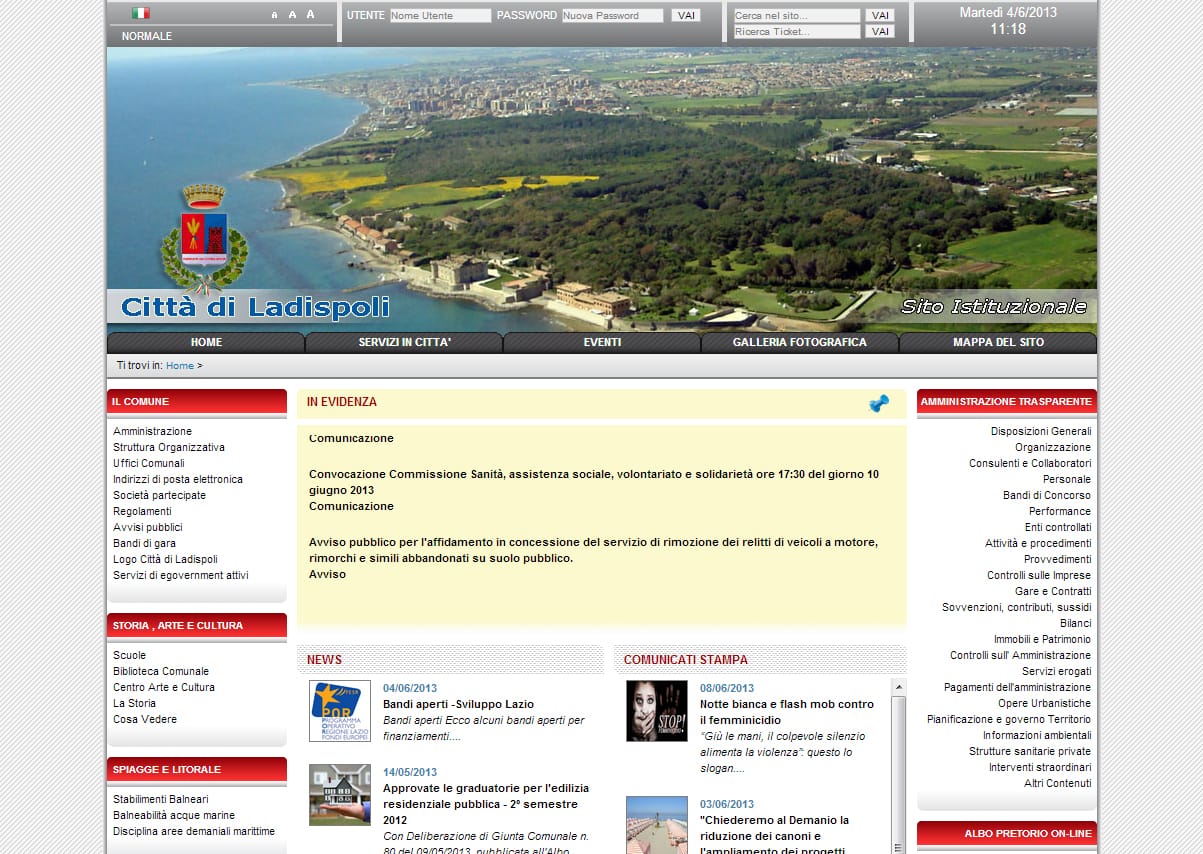Expand the SPIAGGE E LITORALE panel header
This screenshot has width=1203, height=854.
point(196,769)
